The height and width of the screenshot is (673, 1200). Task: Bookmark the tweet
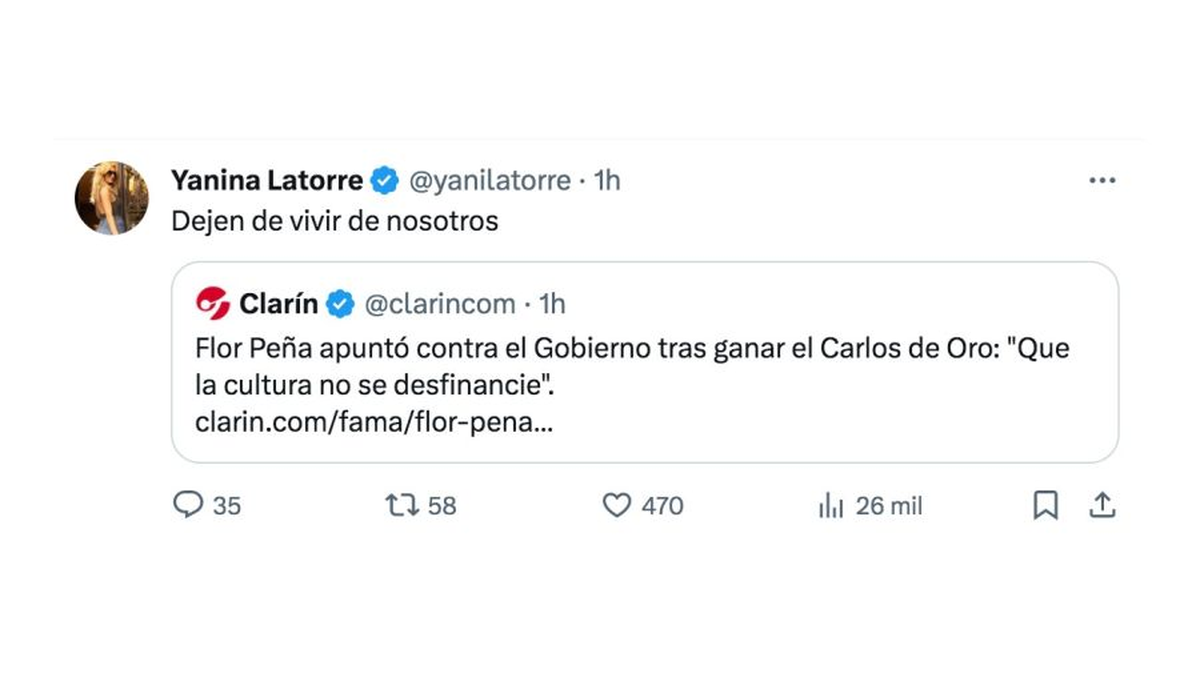tap(1044, 507)
